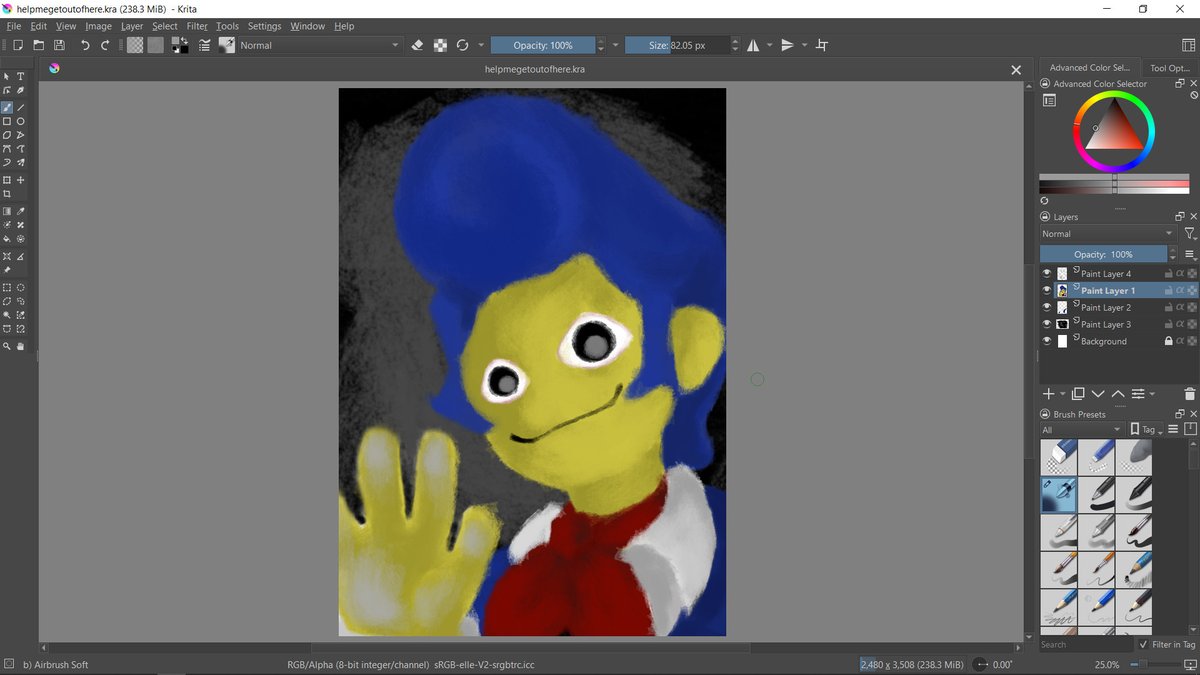
Task: Move layer down with down chevron
Action: (x=1098, y=394)
